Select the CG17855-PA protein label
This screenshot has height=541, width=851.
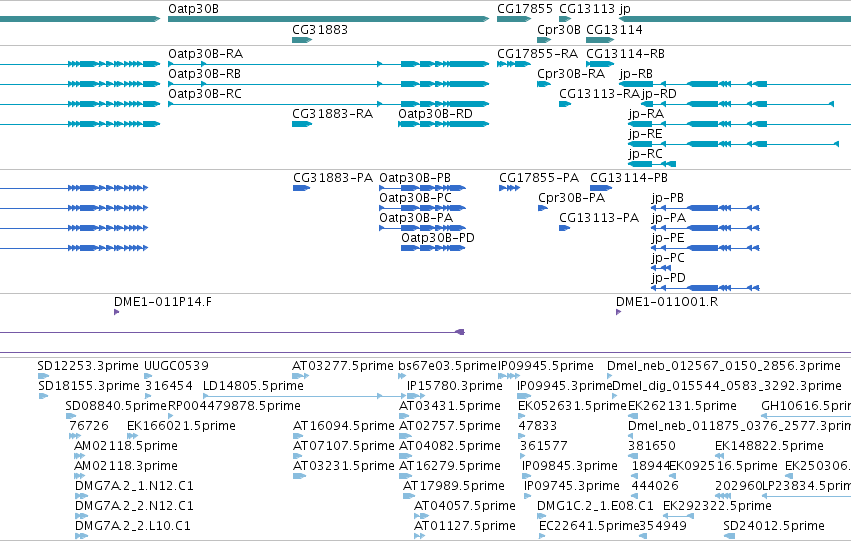(539, 178)
